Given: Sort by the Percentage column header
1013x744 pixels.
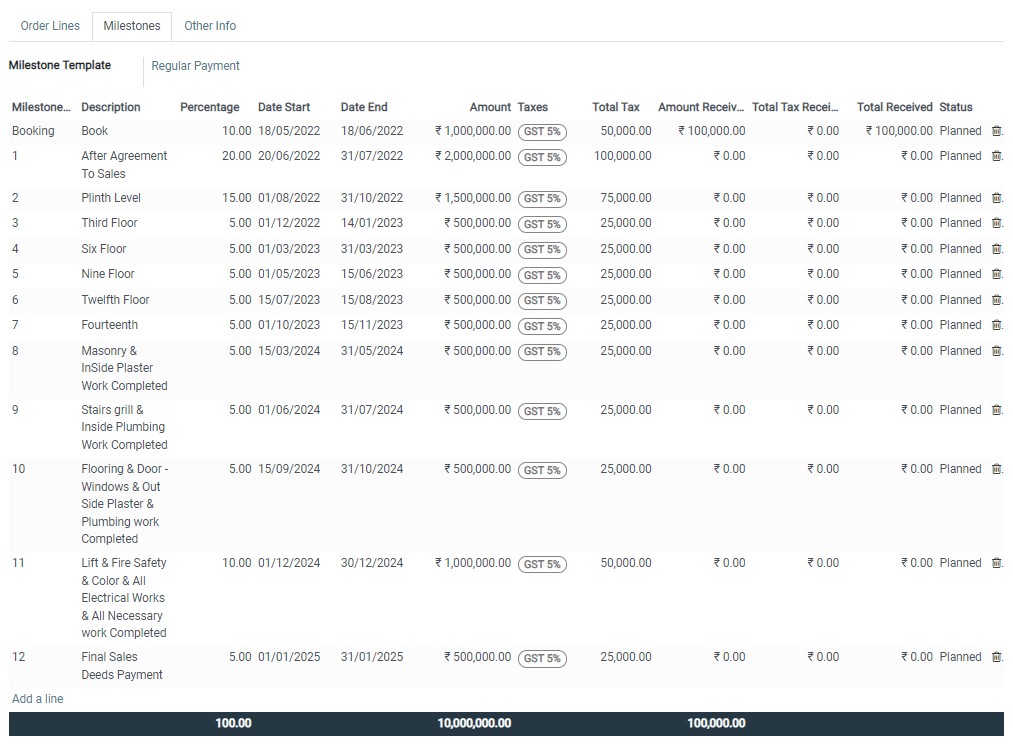Looking at the screenshot, I should tap(209, 107).
